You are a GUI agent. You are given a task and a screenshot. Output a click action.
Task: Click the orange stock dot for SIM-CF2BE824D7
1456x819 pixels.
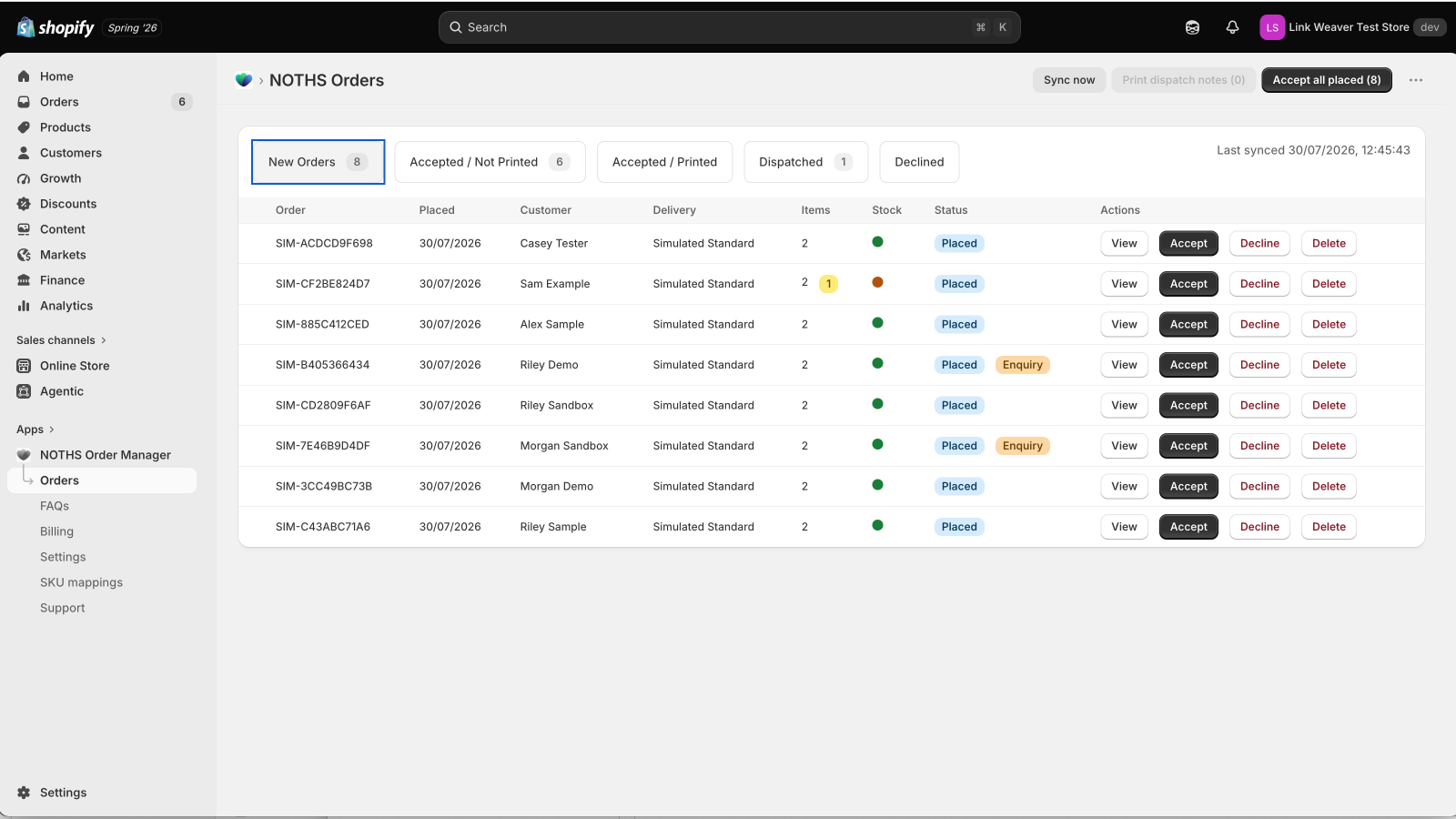(877, 282)
